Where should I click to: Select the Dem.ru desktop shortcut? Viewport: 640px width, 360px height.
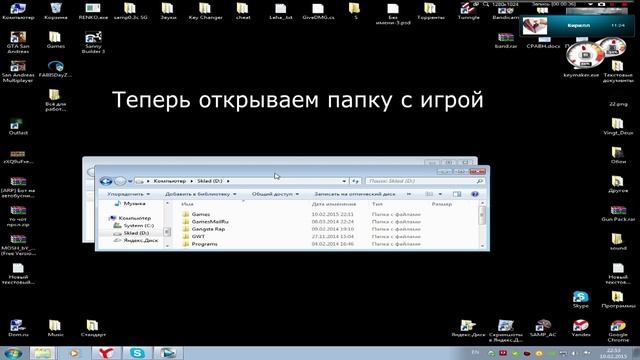pos(18,328)
